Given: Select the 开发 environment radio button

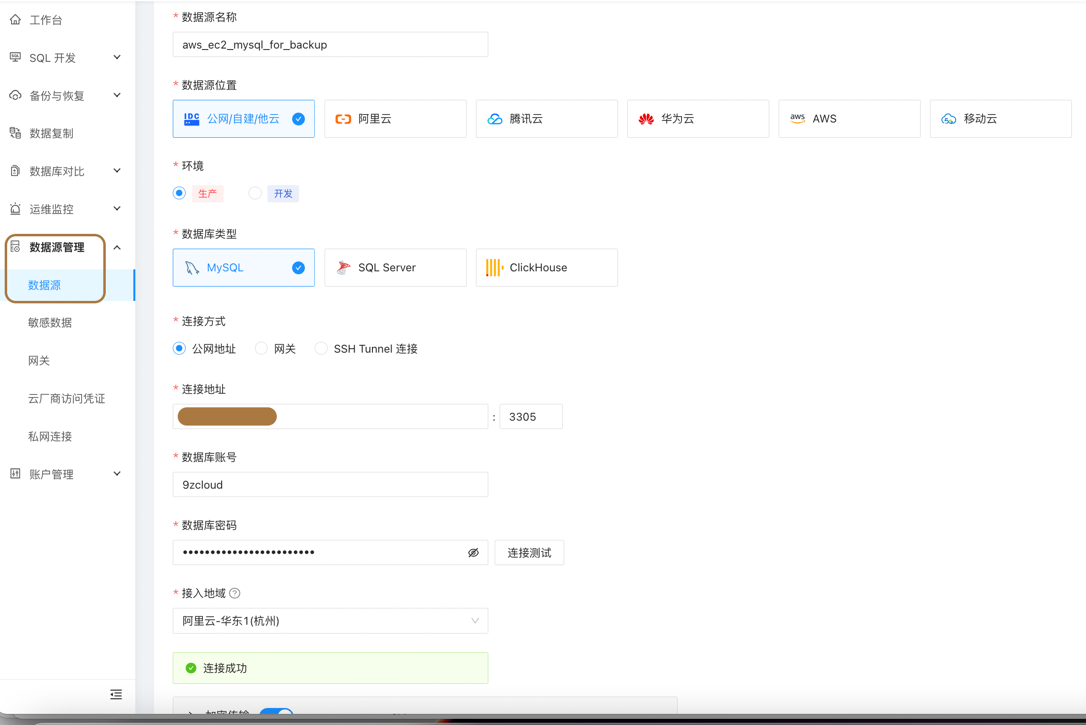Looking at the screenshot, I should coord(255,192).
